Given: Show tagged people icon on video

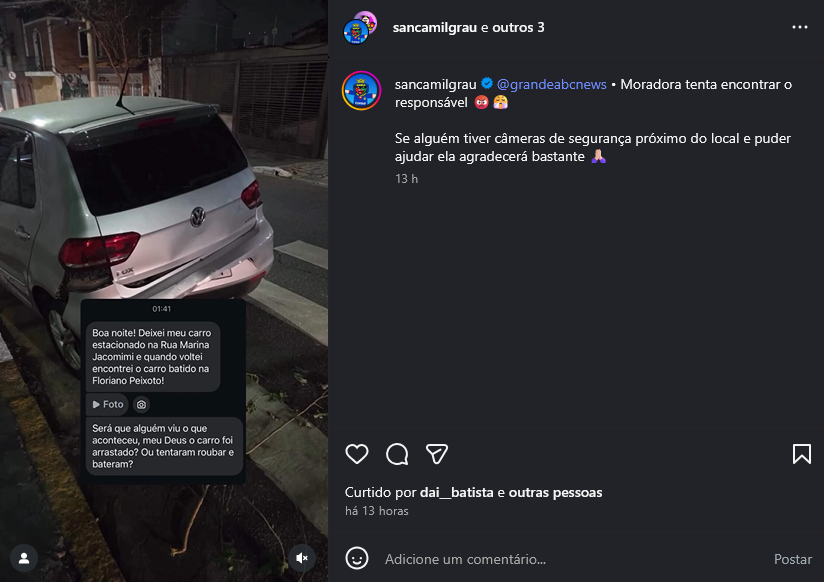Looking at the screenshot, I should 24,558.
